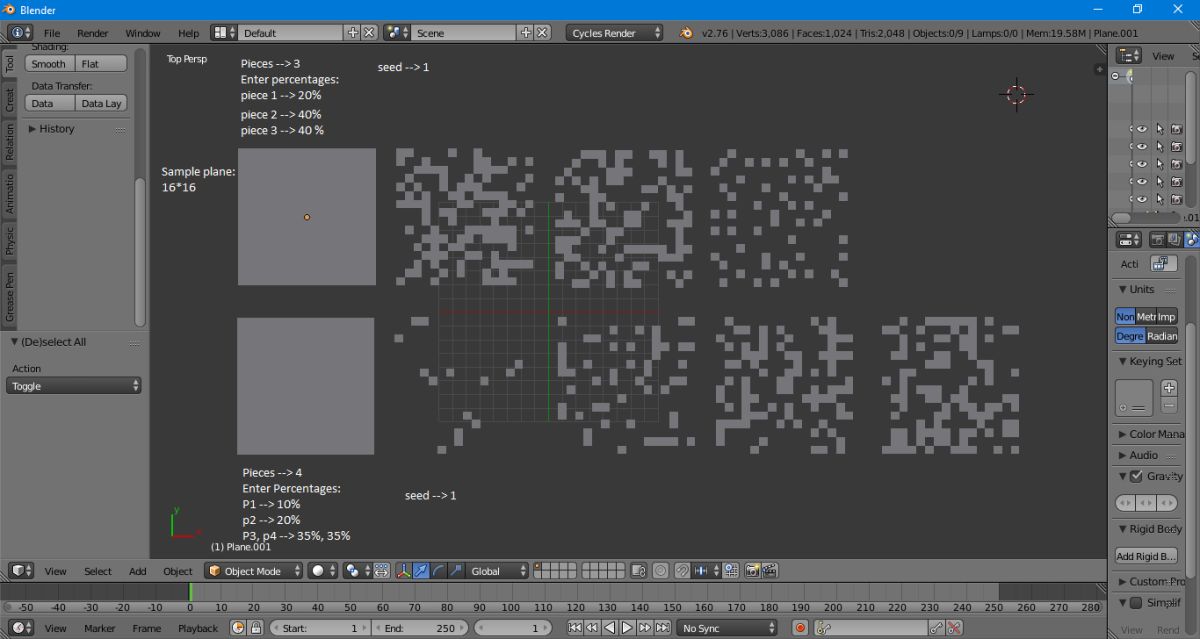This screenshot has width=1200, height=639.
Task: Toggle the snap magnet icon
Action: 680,571
